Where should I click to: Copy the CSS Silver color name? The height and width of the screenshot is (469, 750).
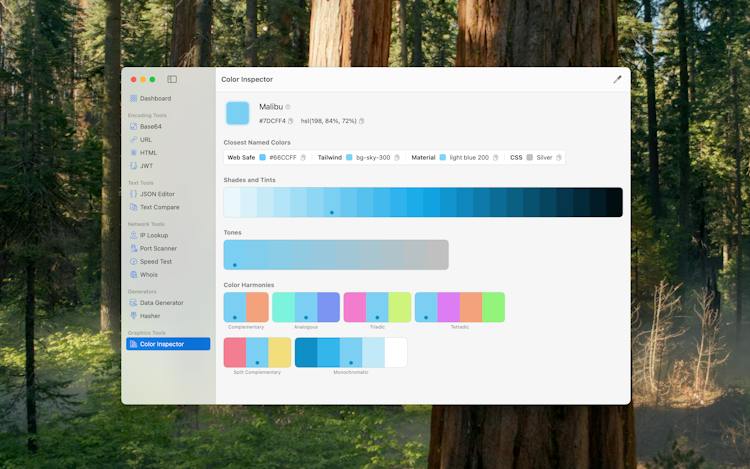coord(558,157)
